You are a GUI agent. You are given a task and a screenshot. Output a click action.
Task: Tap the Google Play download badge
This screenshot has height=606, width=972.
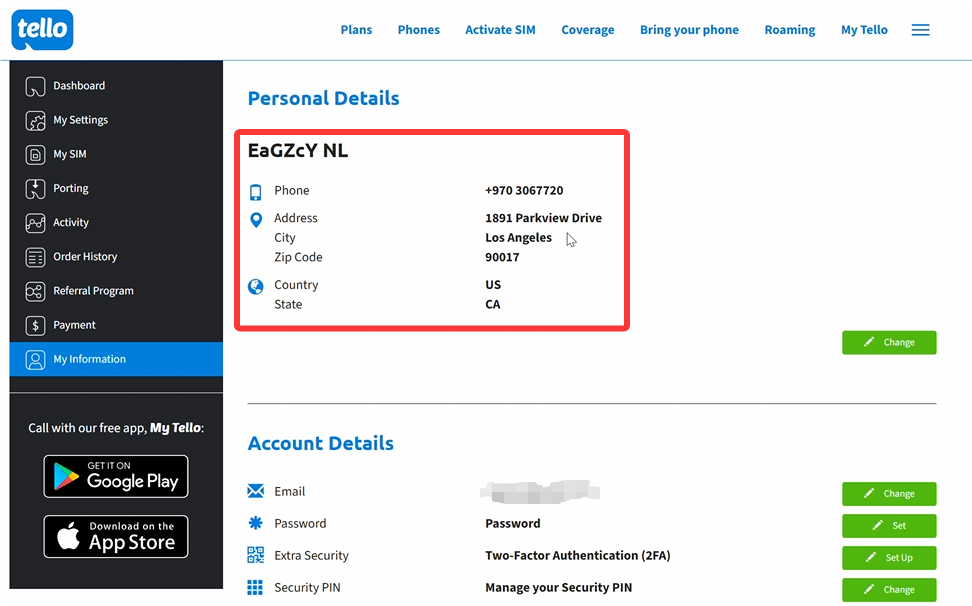[116, 476]
